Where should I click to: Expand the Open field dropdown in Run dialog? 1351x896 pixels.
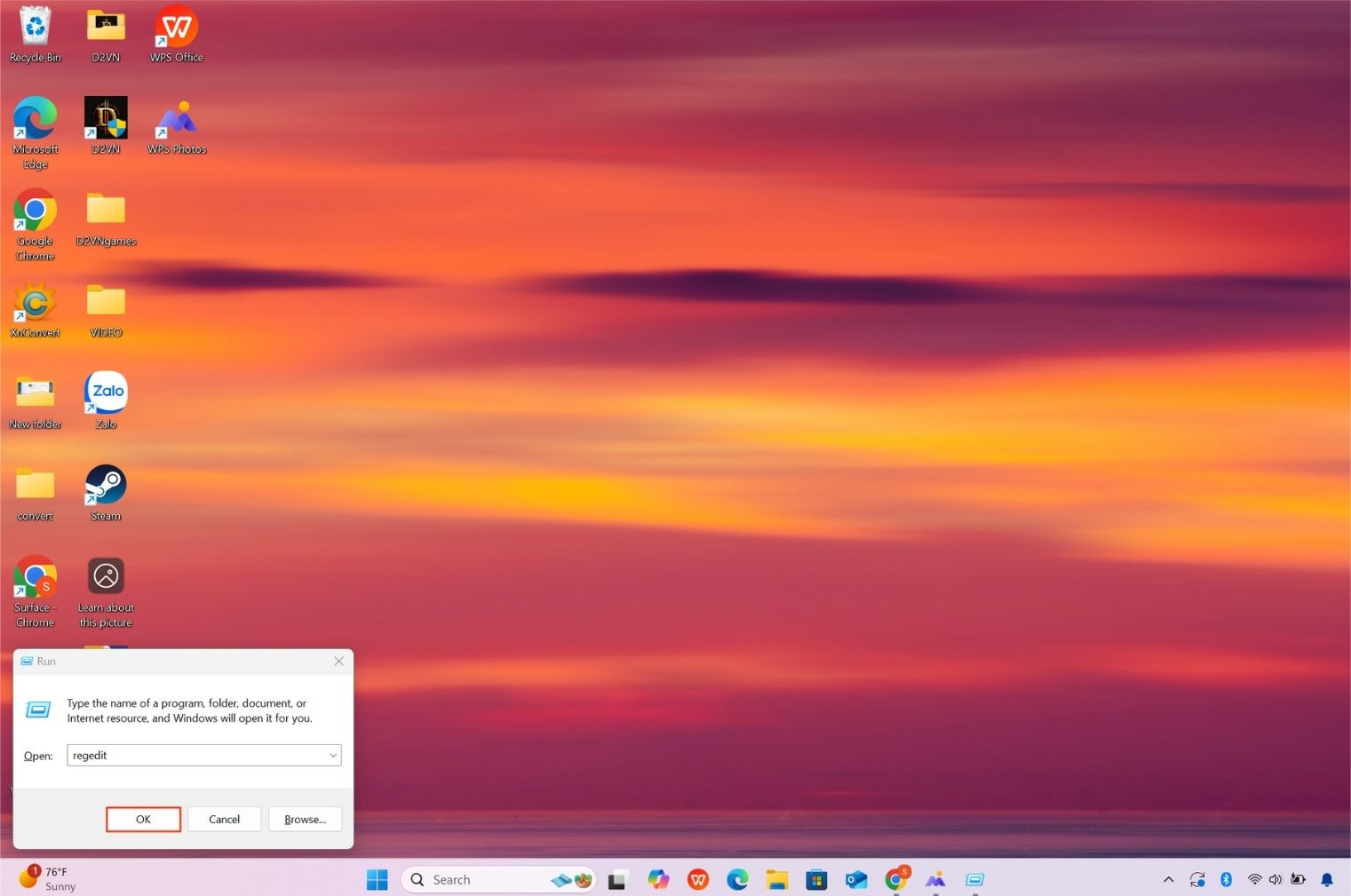(332, 755)
